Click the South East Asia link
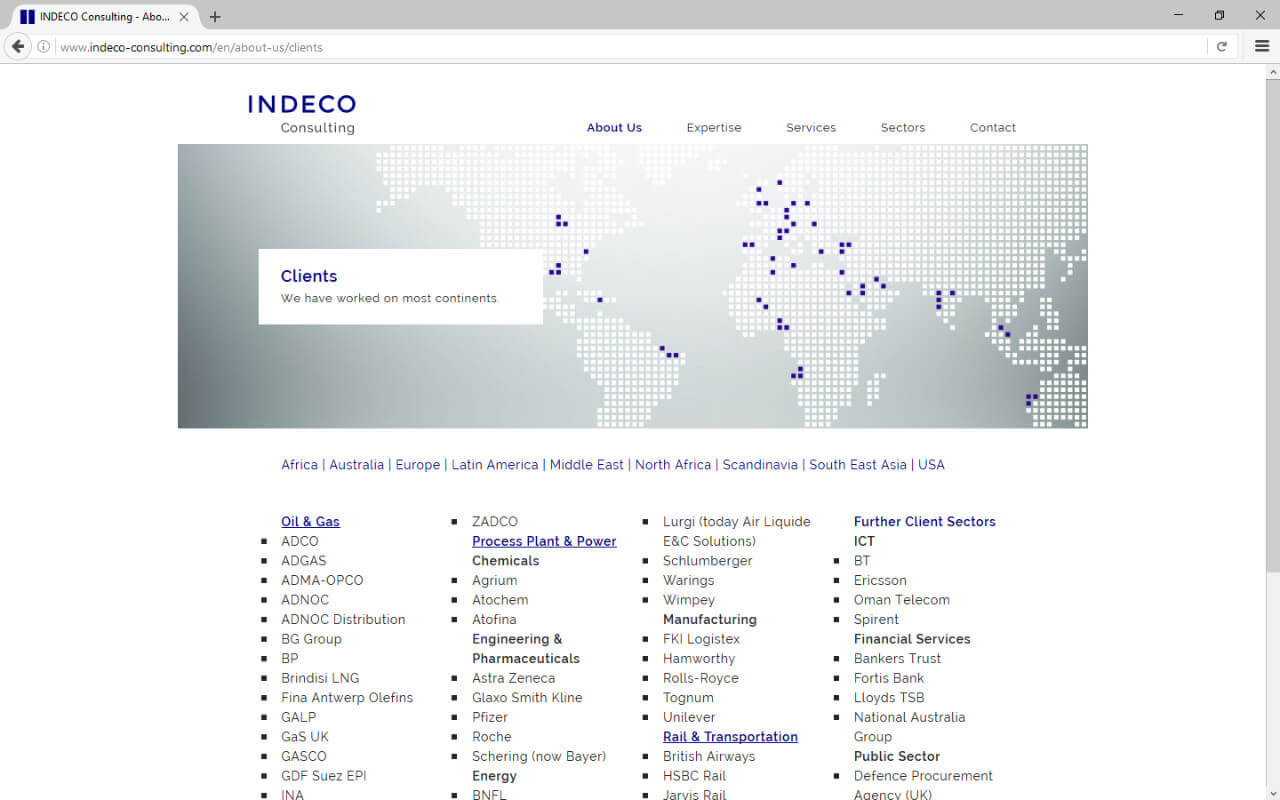This screenshot has width=1280, height=800. tap(858, 465)
